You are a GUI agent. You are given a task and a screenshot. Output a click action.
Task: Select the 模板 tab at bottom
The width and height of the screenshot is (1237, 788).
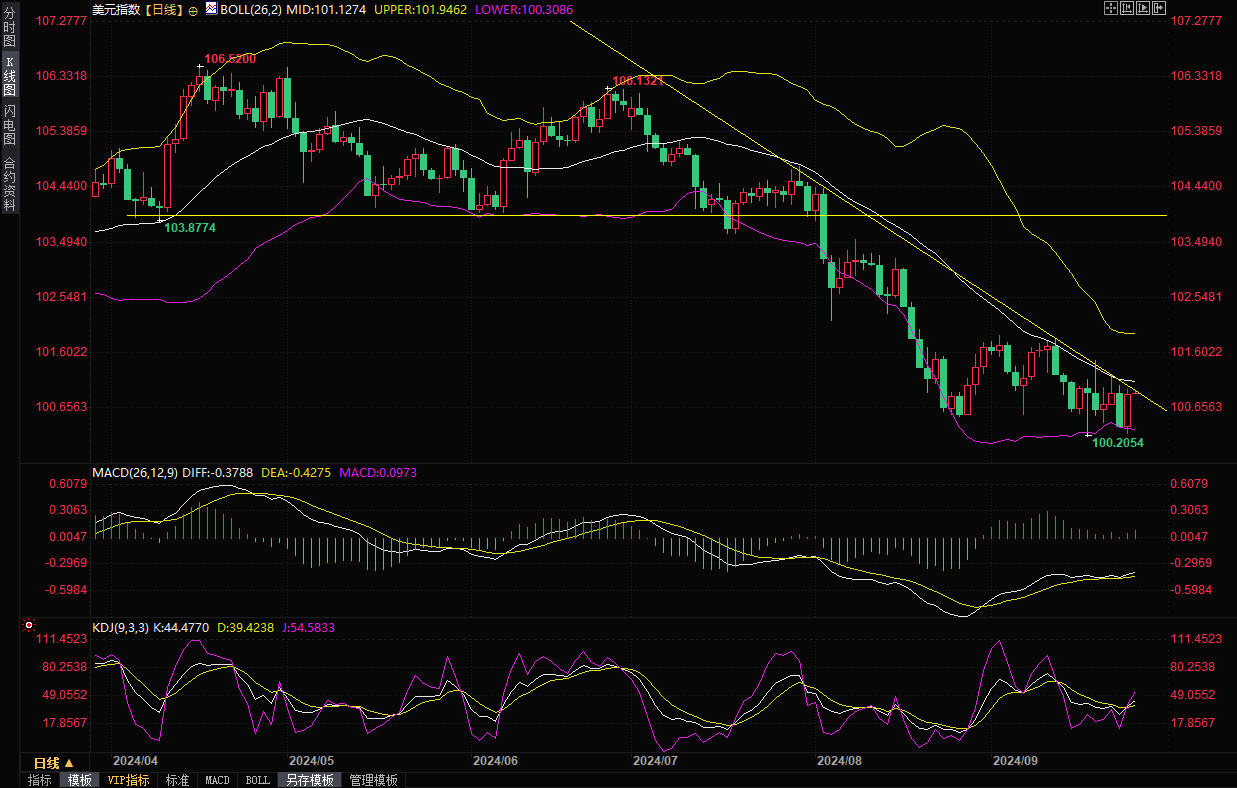[79, 780]
